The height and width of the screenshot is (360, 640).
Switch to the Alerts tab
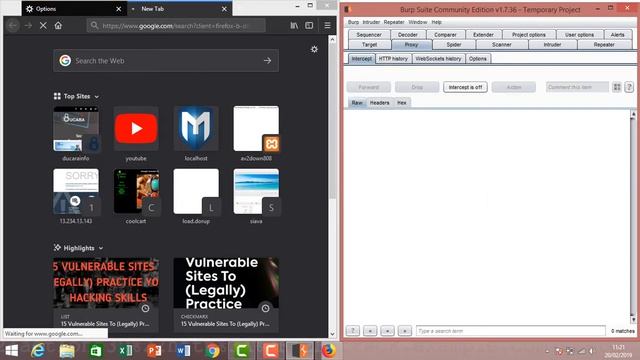click(617, 35)
